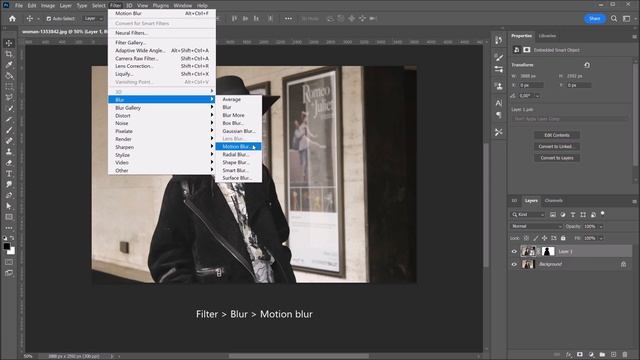Choose Radial Blur... from submenu
640x360 pixels.
(x=238, y=154)
